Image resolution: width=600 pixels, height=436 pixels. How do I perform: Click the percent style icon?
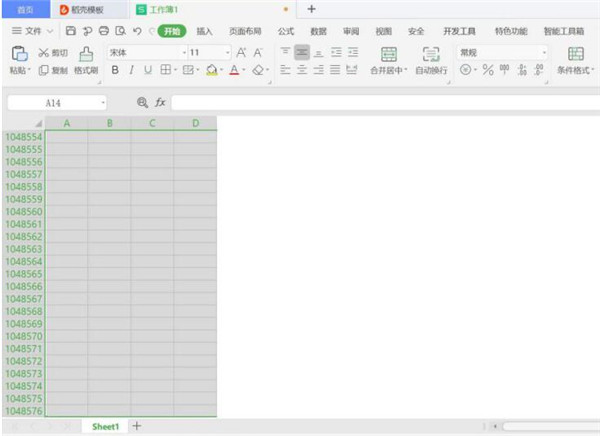click(x=488, y=70)
